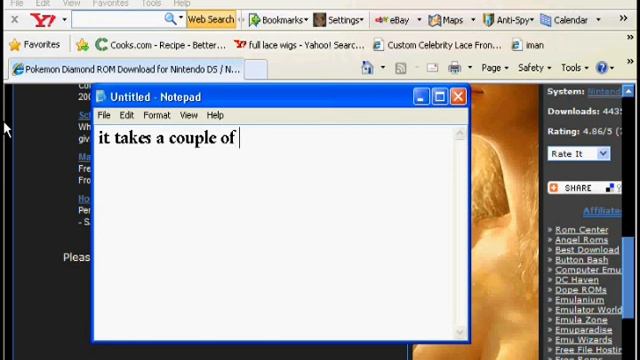Show more Yahoo toolbar items chevron
This screenshot has width=640, height=360.
(623, 18)
